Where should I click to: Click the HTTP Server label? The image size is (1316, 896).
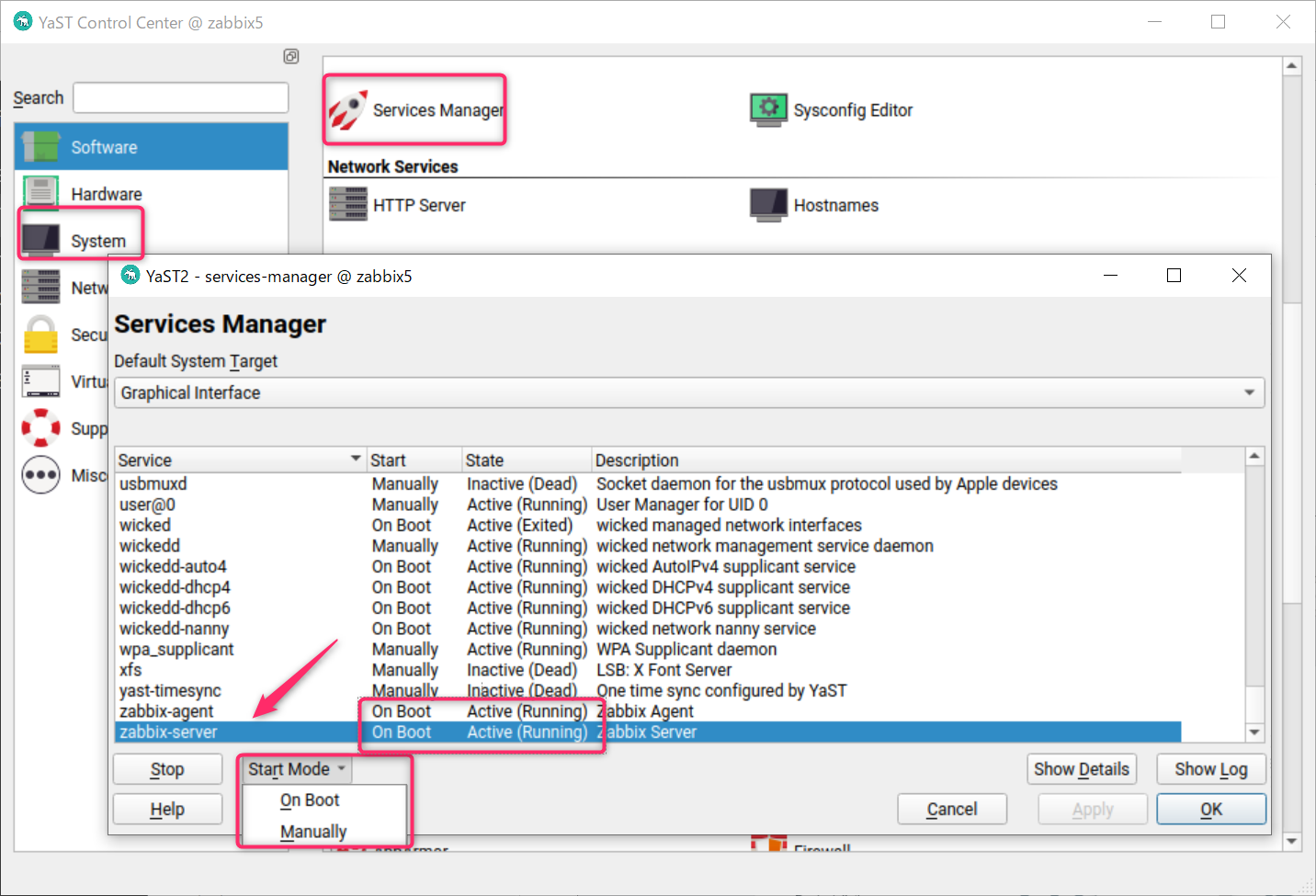[419, 205]
